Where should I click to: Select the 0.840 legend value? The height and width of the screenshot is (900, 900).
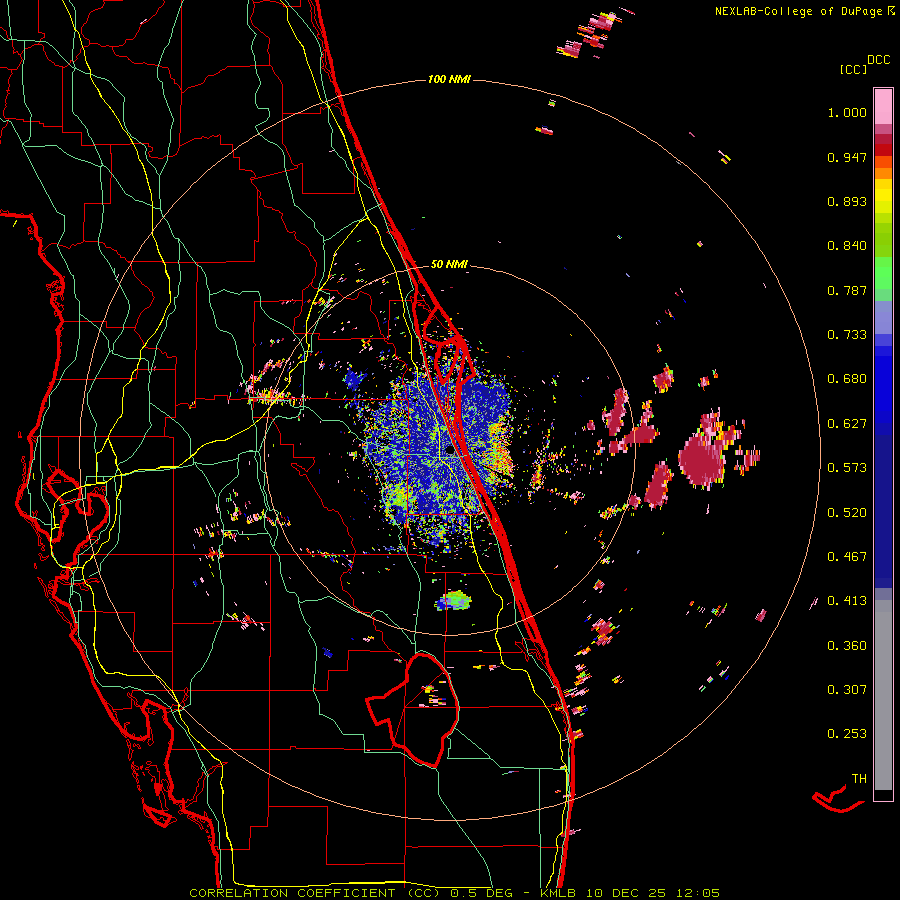847,246
